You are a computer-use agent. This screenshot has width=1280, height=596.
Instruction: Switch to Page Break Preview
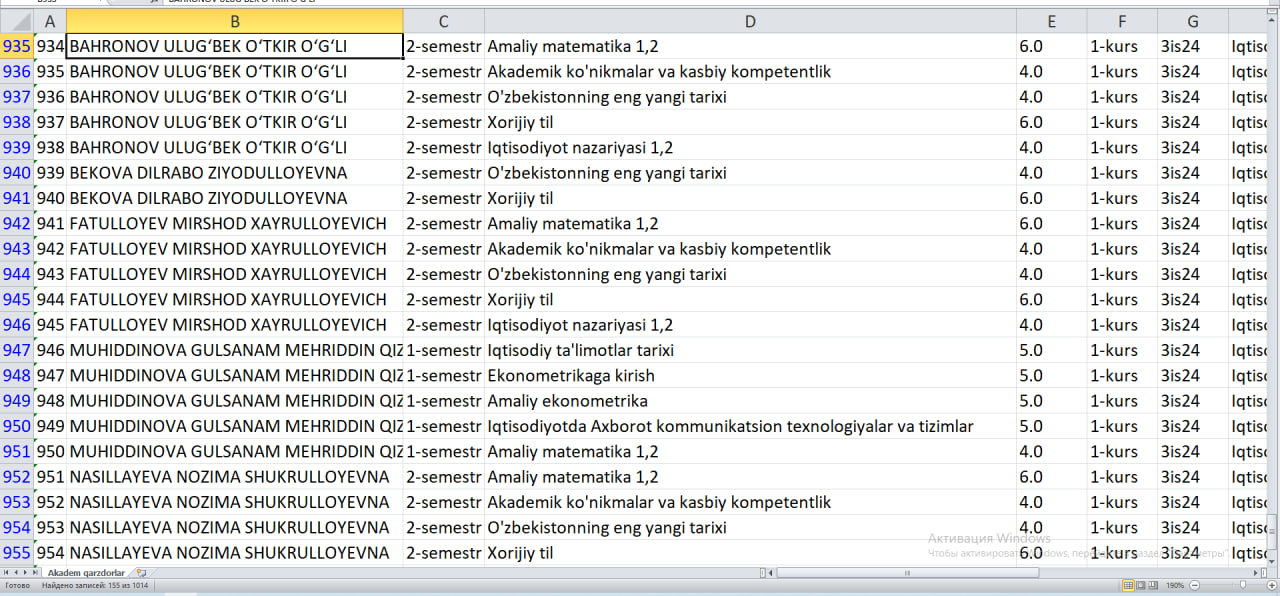tap(1152, 585)
